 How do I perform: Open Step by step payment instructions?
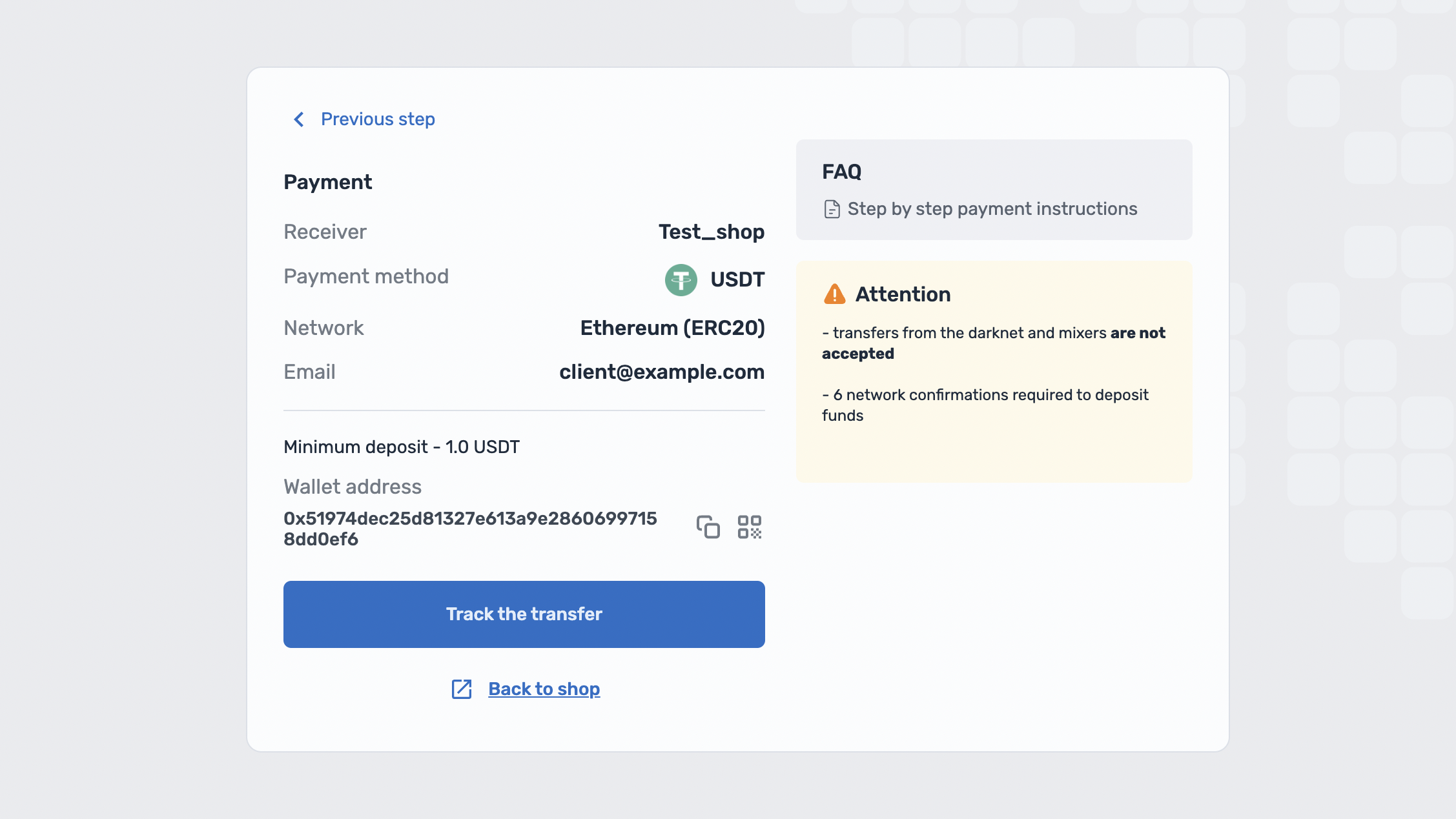click(992, 209)
